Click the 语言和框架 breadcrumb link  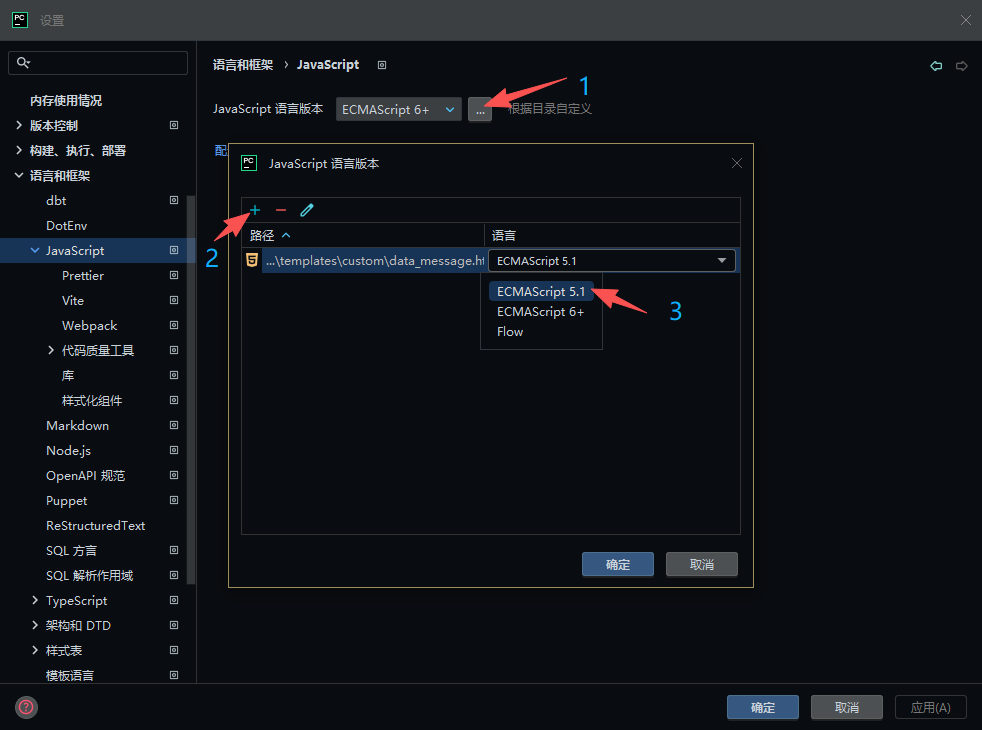click(x=243, y=64)
